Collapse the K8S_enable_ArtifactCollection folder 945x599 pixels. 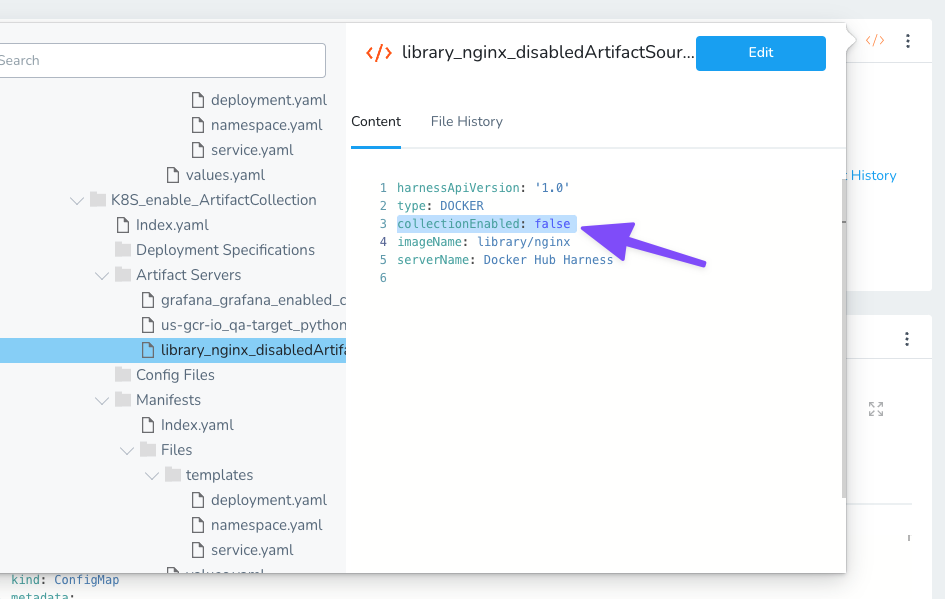click(x=77, y=200)
